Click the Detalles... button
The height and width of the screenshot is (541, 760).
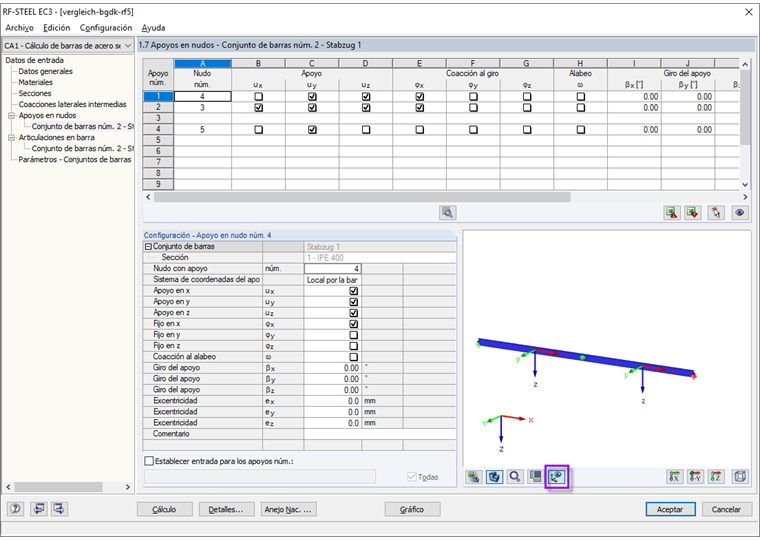coord(225,509)
